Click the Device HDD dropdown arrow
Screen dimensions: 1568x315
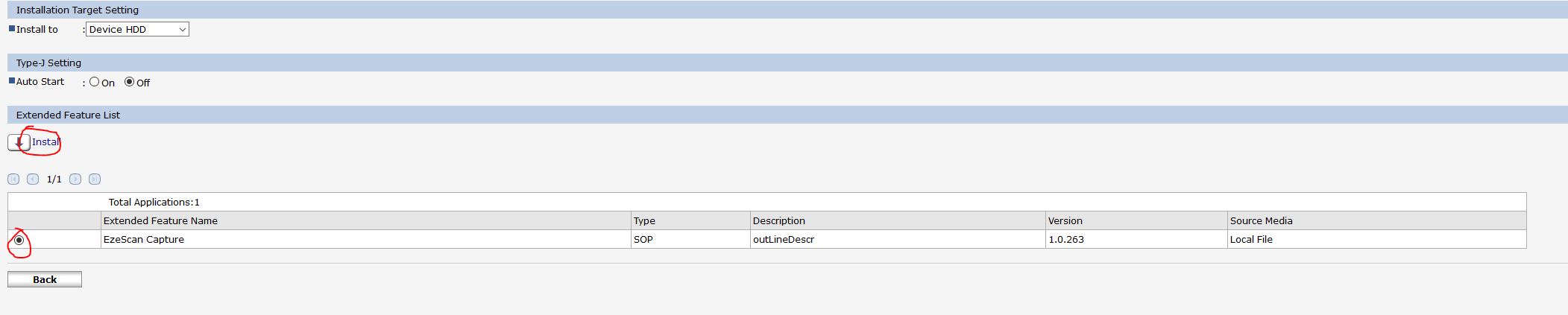point(182,30)
